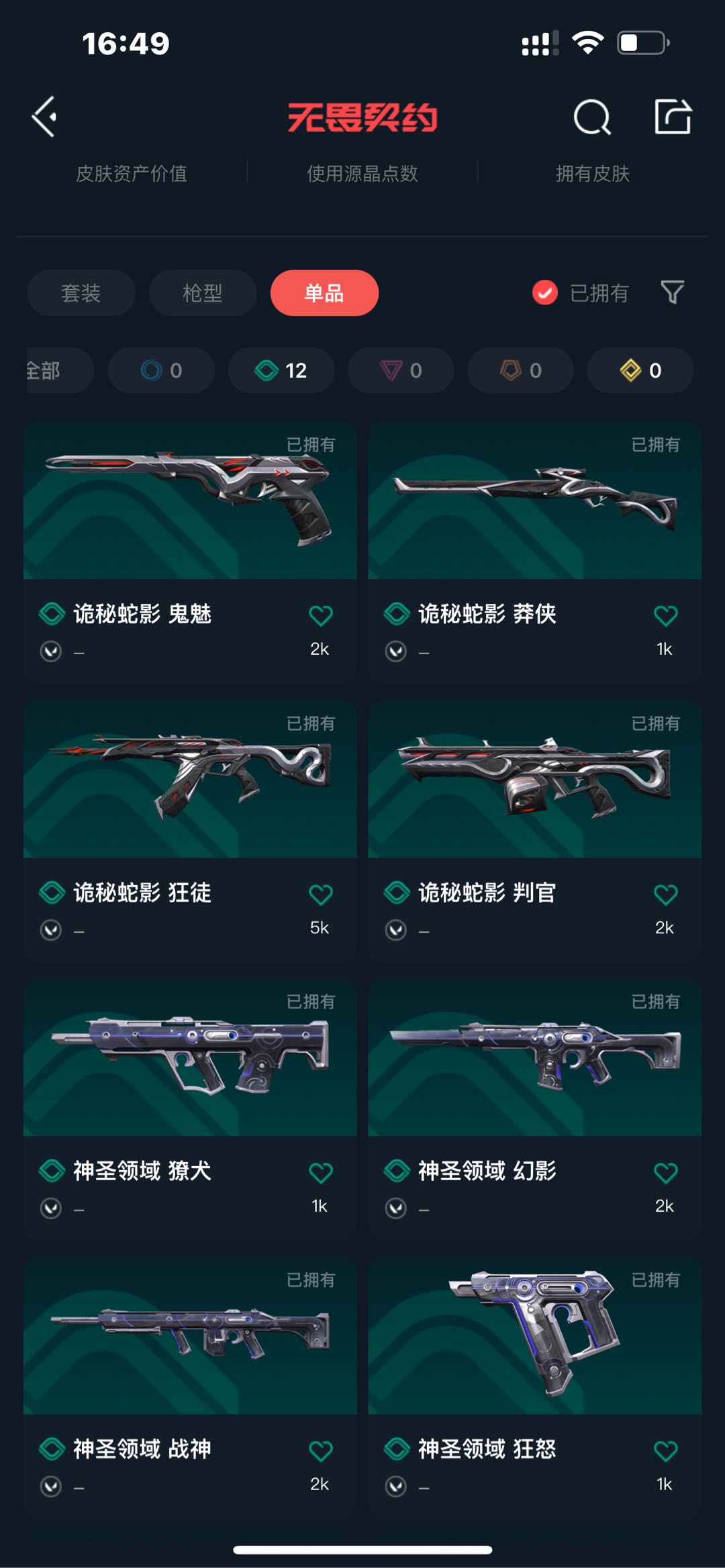Select the blue circle tier filter
This screenshot has width=725, height=1568.
[161, 370]
